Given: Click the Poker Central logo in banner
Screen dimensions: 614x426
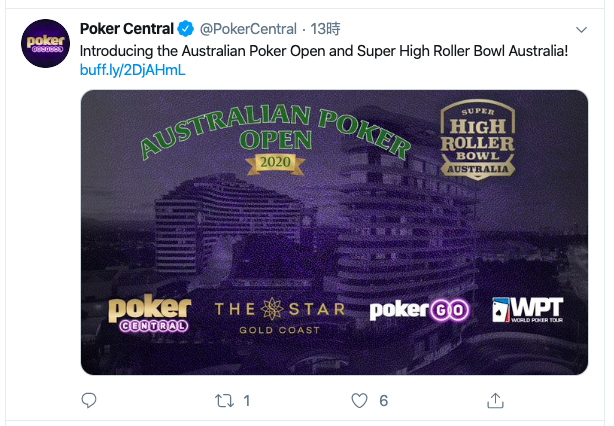Looking at the screenshot, I should pyautogui.click(x=149, y=315).
